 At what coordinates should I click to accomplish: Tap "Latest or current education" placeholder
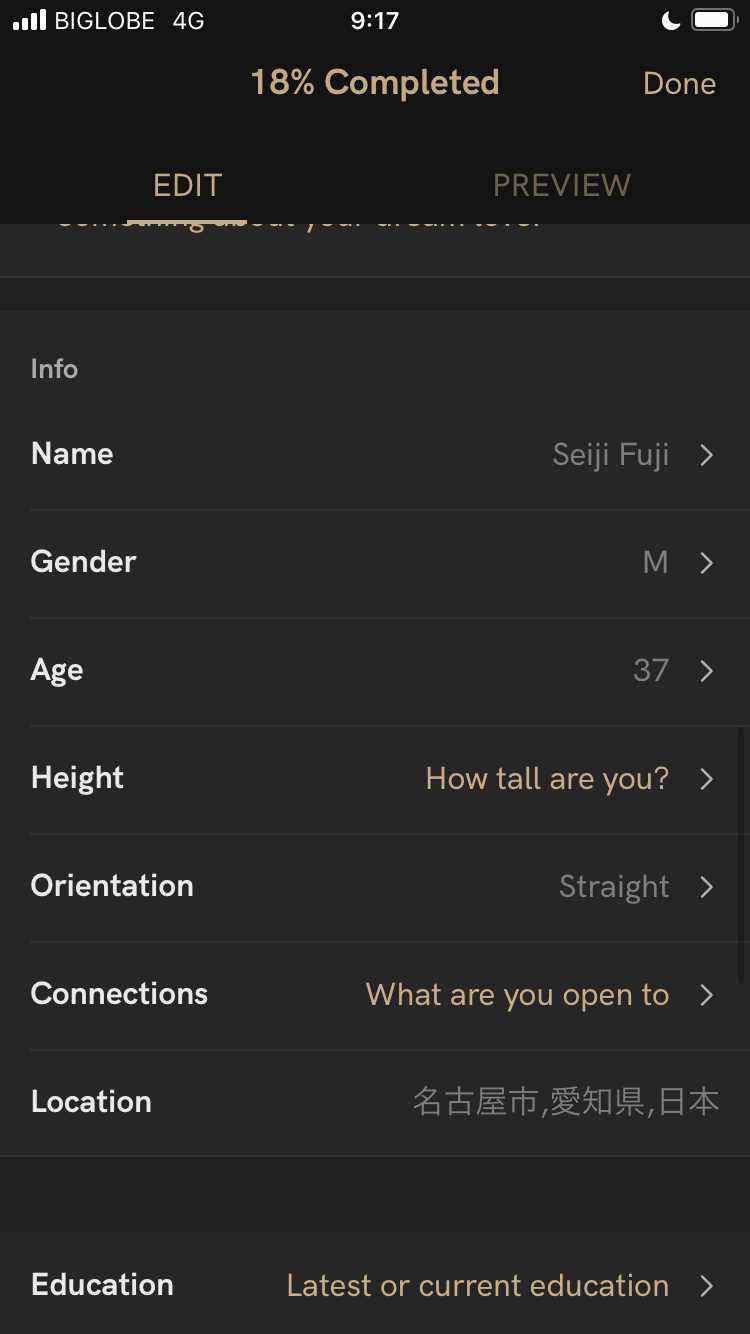tap(477, 1286)
